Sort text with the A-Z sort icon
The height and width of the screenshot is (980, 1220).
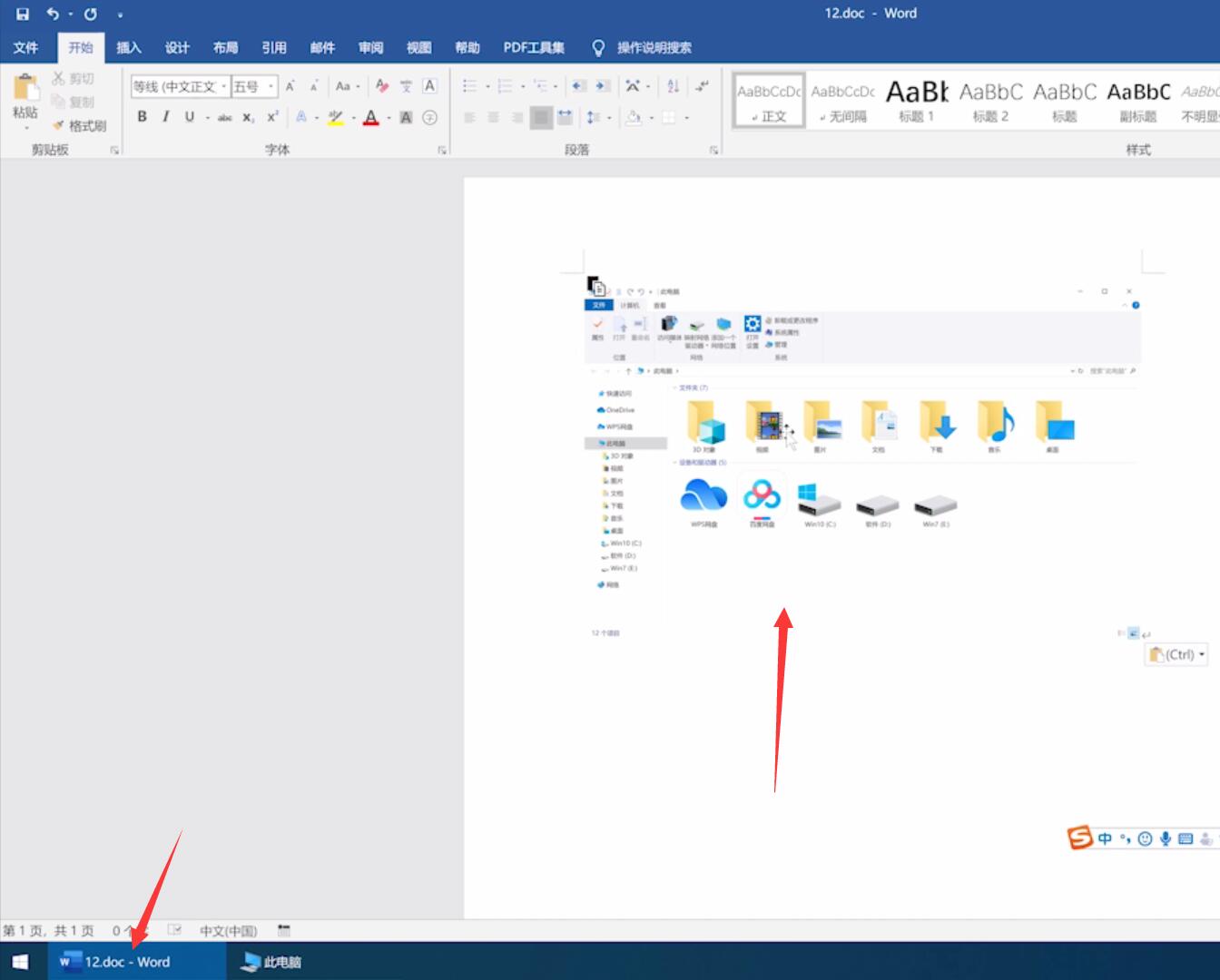[673, 86]
